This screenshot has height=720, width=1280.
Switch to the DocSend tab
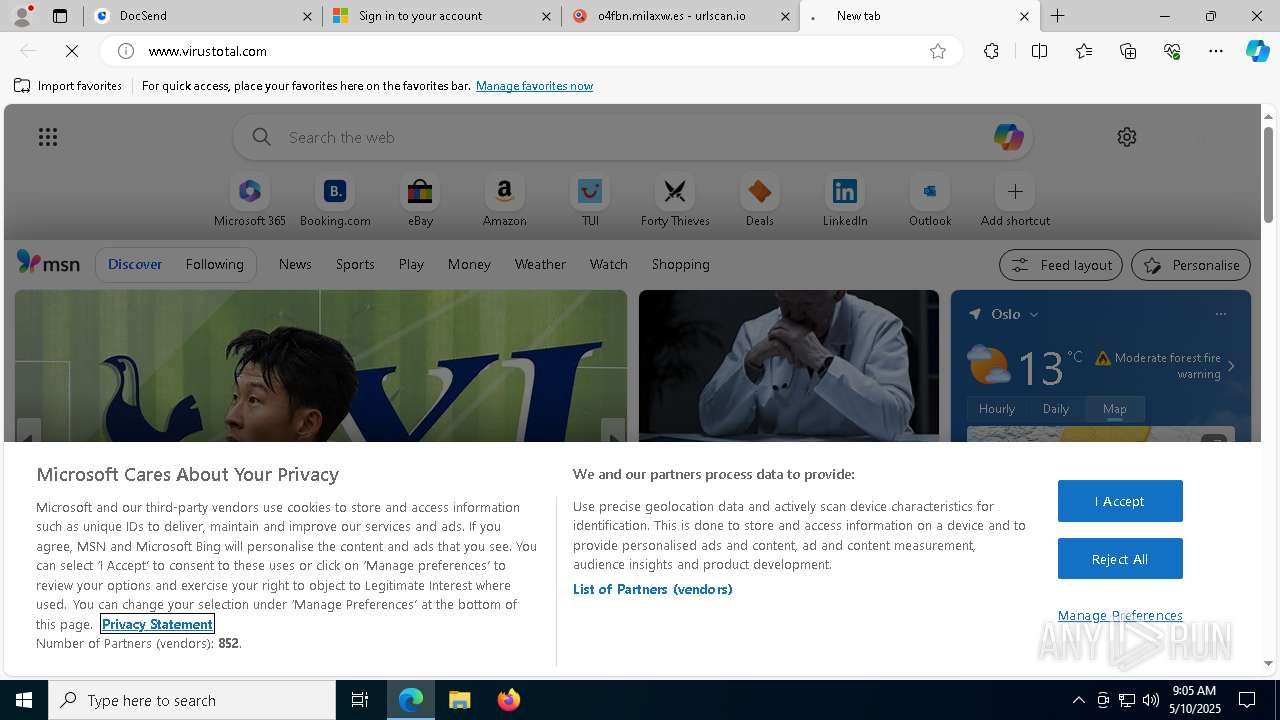click(203, 16)
